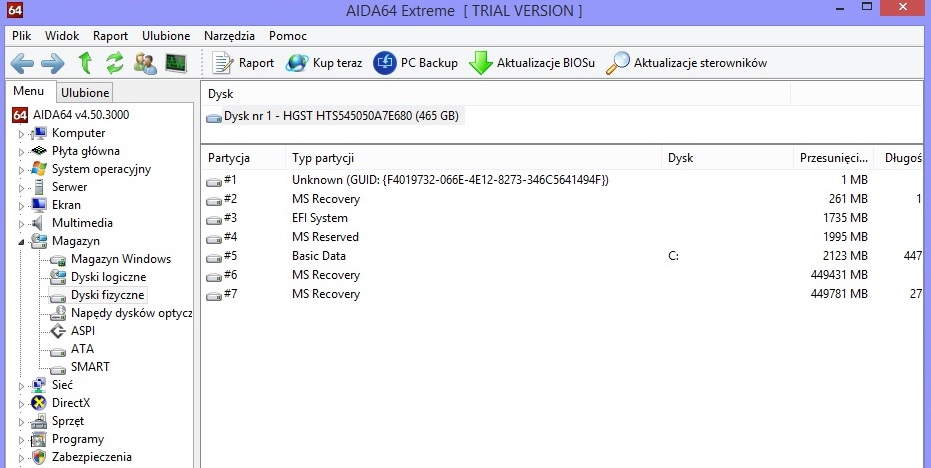Sort by the Partycja column header
This screenshot has width=931, height=468.
tap(243, 159)
